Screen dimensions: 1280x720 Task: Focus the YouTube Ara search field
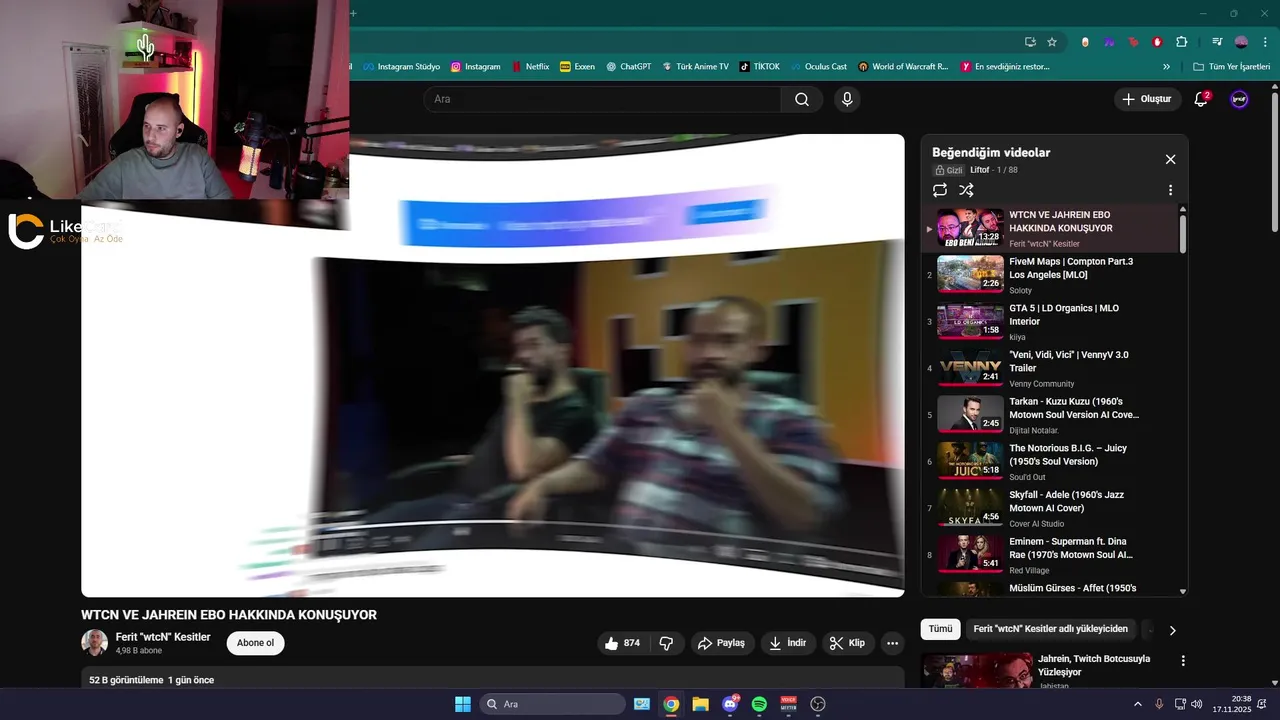[603, 99]
